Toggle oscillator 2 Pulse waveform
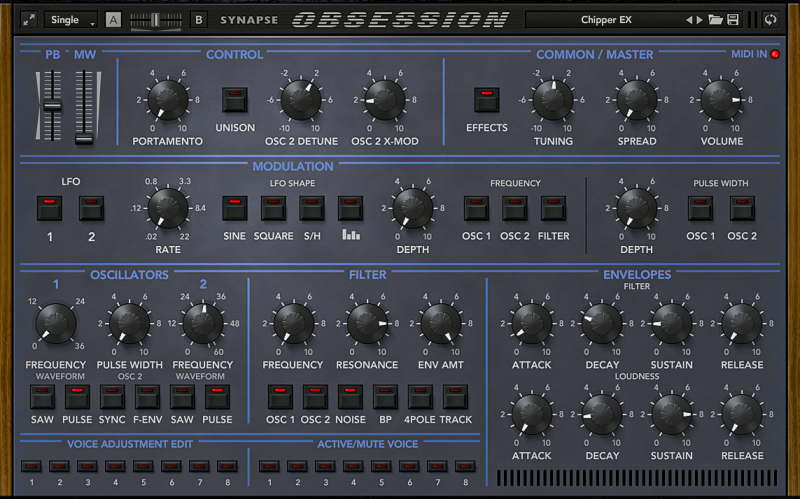Screen dimensions: 800x499 point(217,397)
